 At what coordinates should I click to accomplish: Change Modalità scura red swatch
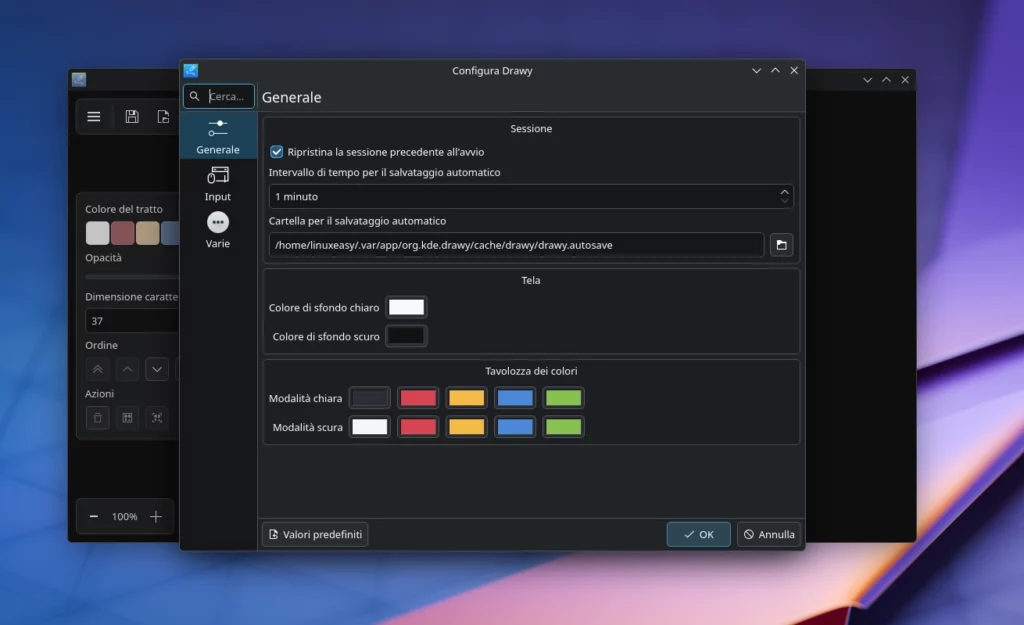(x=418, y=426)
